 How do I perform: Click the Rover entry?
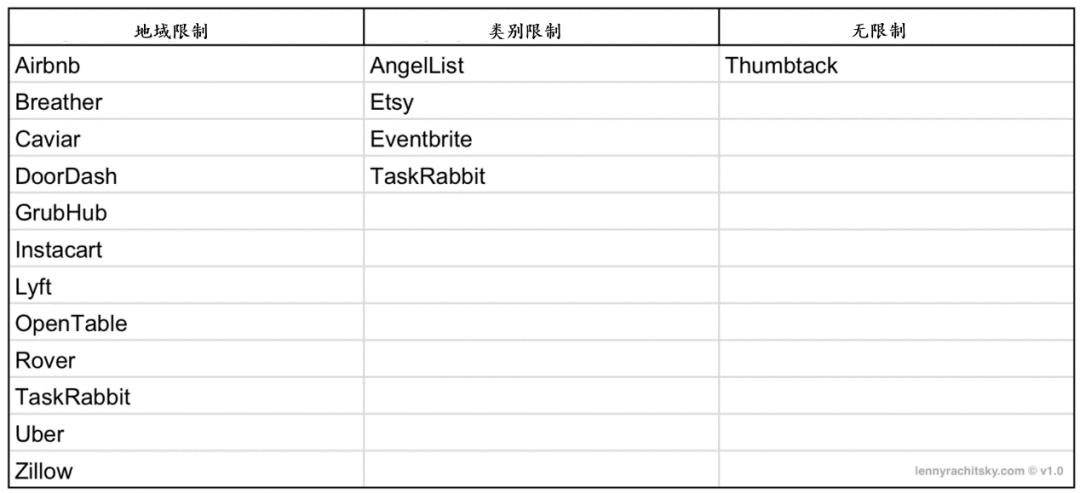tap(45, 360)
